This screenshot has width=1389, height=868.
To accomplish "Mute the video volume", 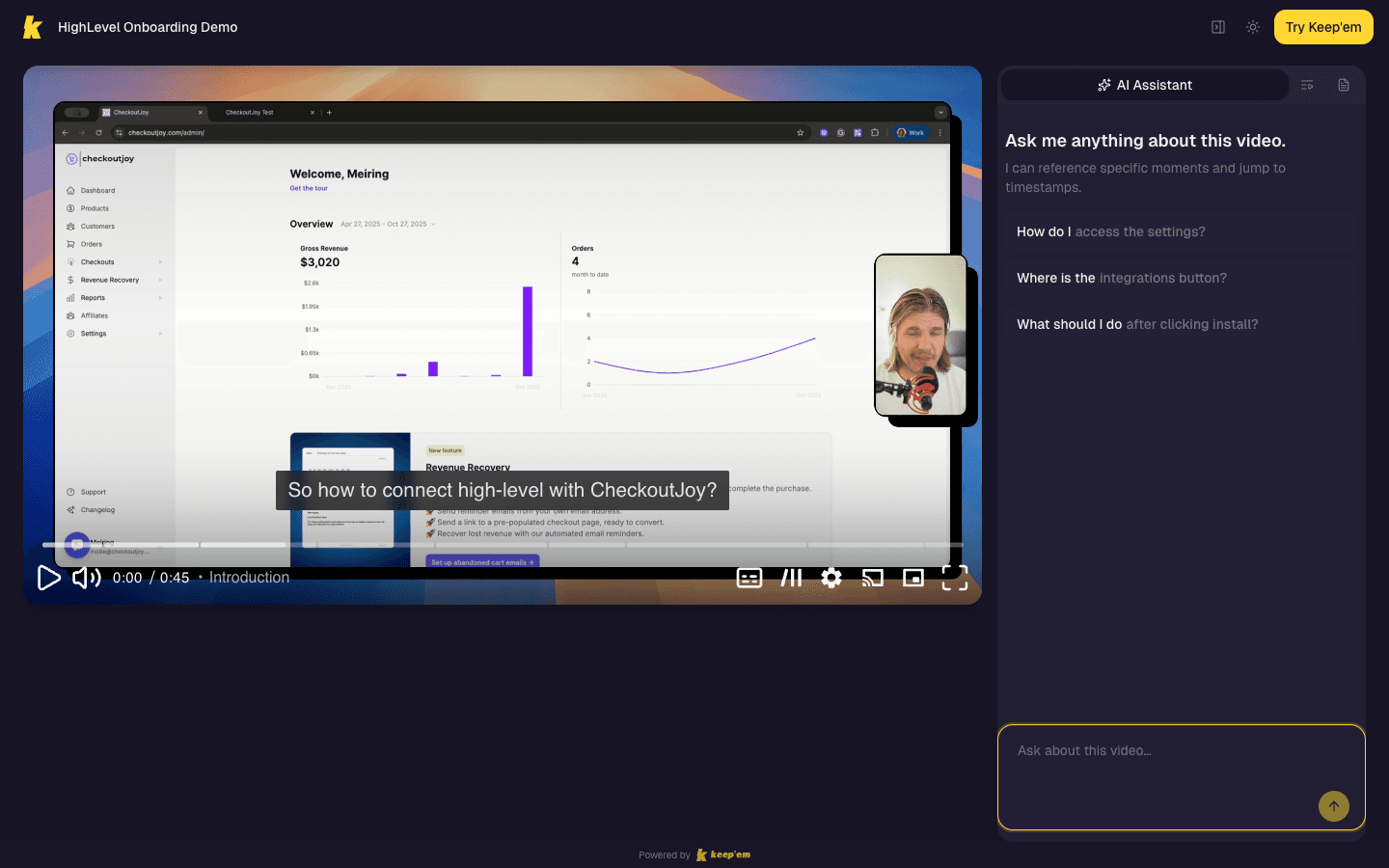I will pos(86,578).
